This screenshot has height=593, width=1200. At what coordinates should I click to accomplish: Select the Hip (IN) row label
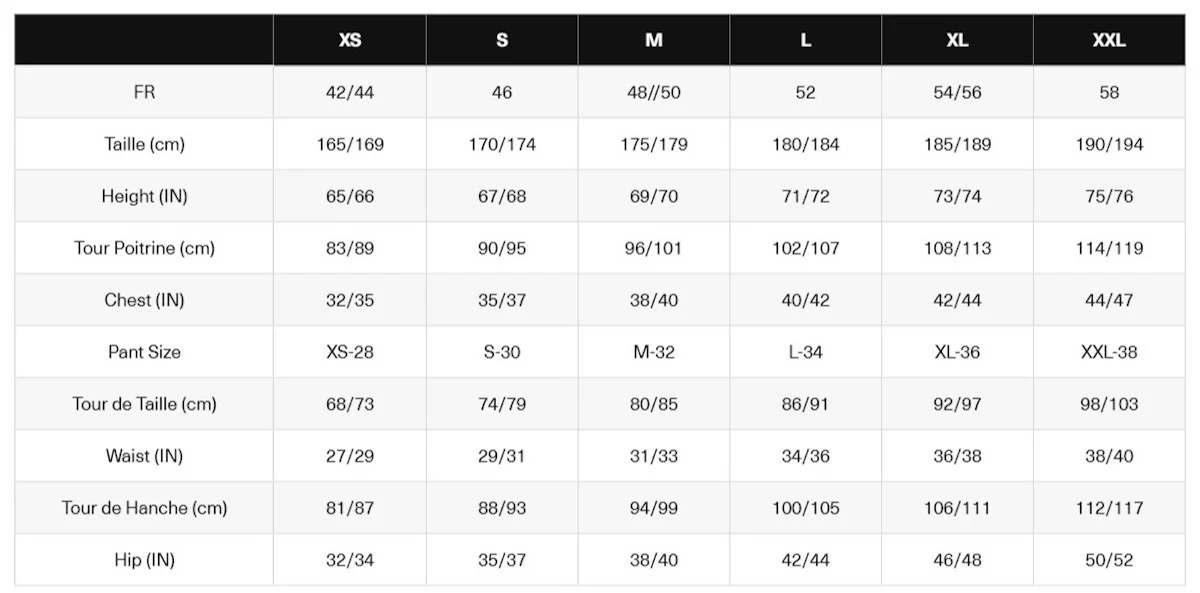point(144,560)
